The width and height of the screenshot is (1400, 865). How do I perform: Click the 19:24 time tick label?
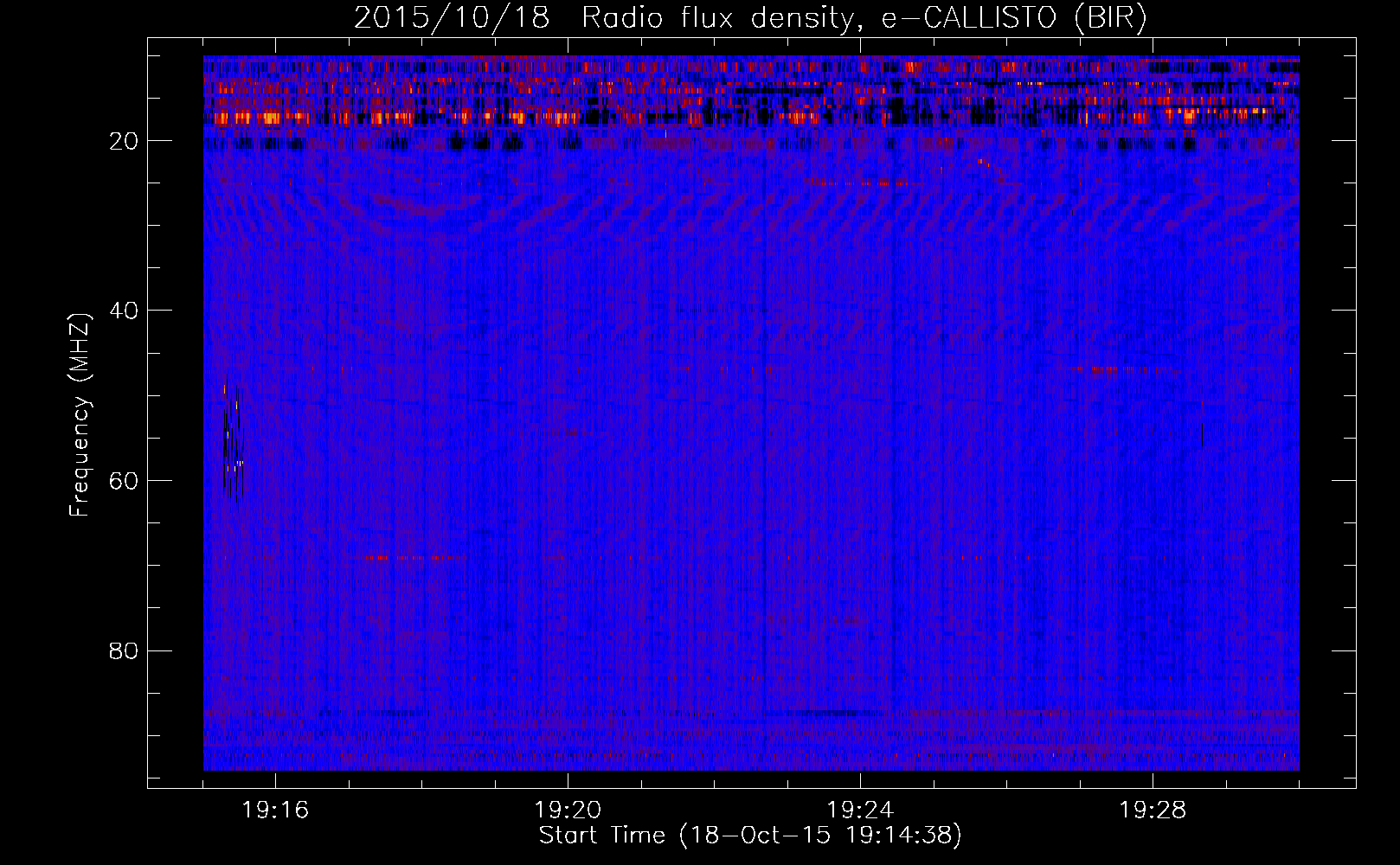click(860, 811)
